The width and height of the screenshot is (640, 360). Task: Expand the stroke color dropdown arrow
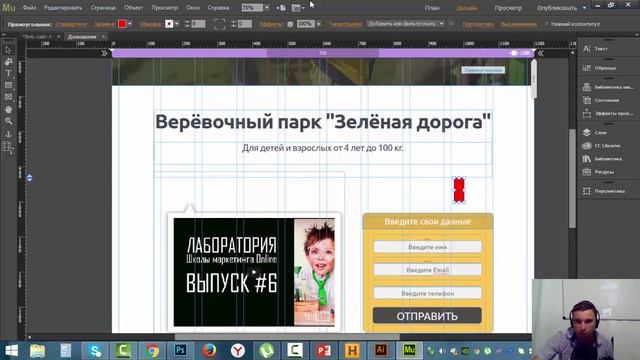[177, 24]
